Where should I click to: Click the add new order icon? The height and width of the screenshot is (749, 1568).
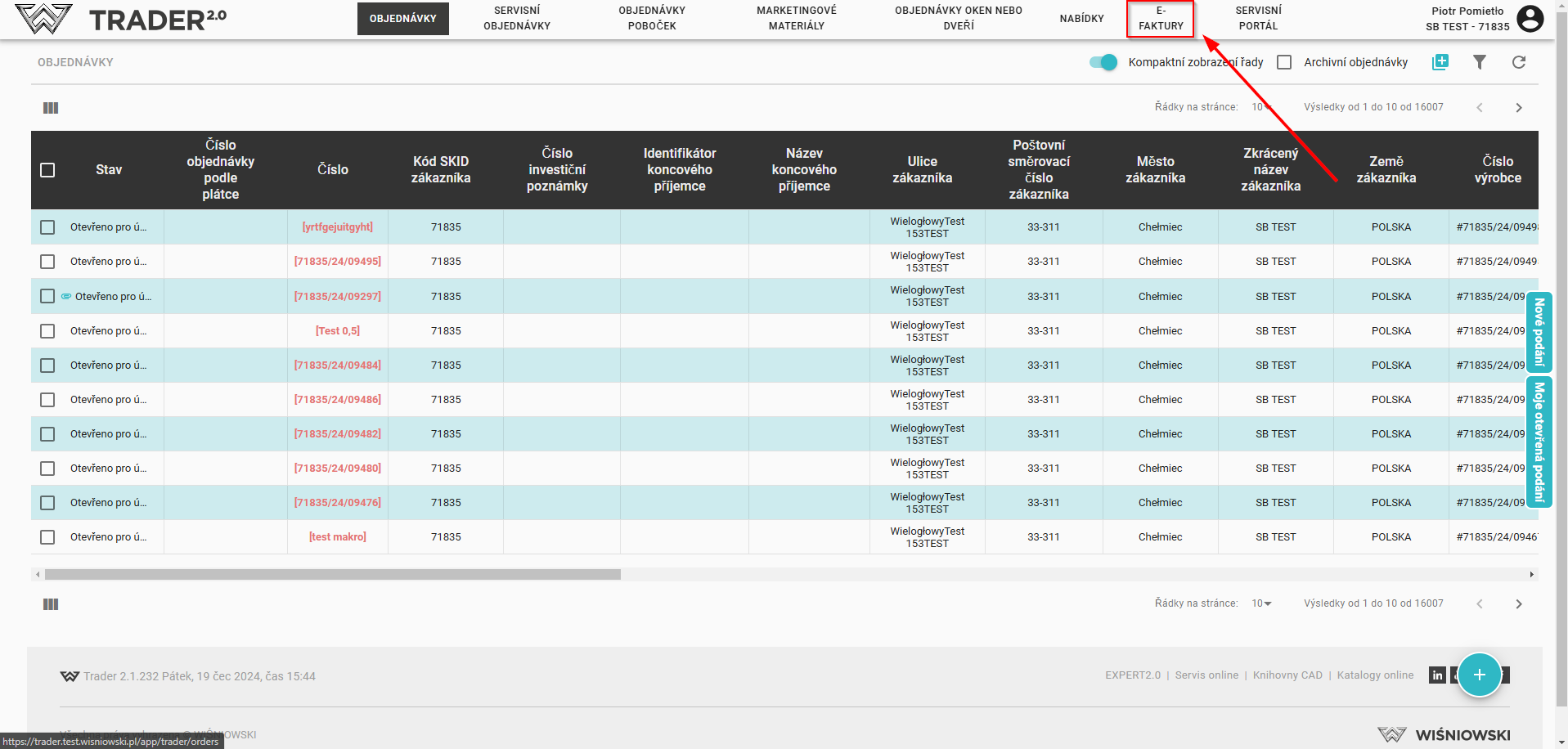pyautogui.click(x=1440, y=62)
